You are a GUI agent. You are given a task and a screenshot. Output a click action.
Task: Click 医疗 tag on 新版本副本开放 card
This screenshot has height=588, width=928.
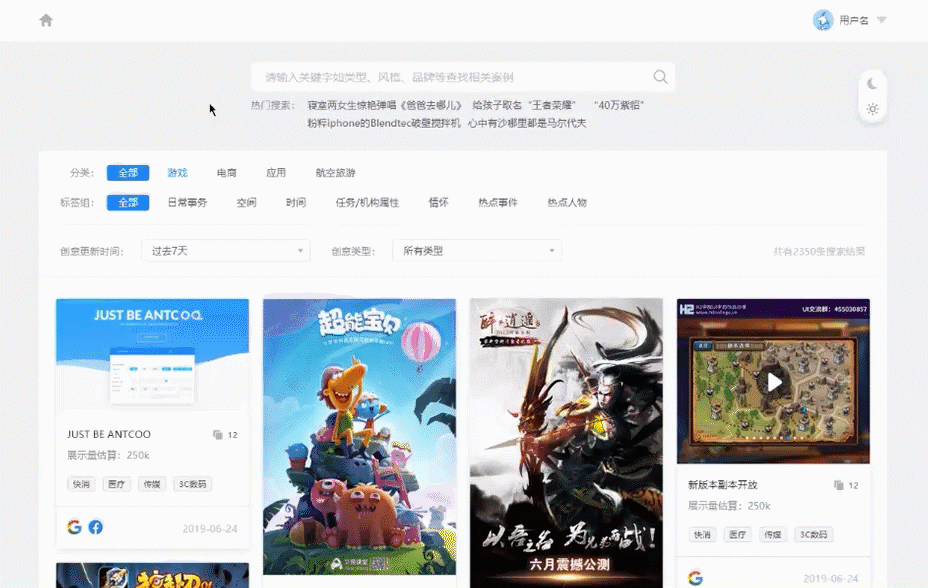click(737, 535)
